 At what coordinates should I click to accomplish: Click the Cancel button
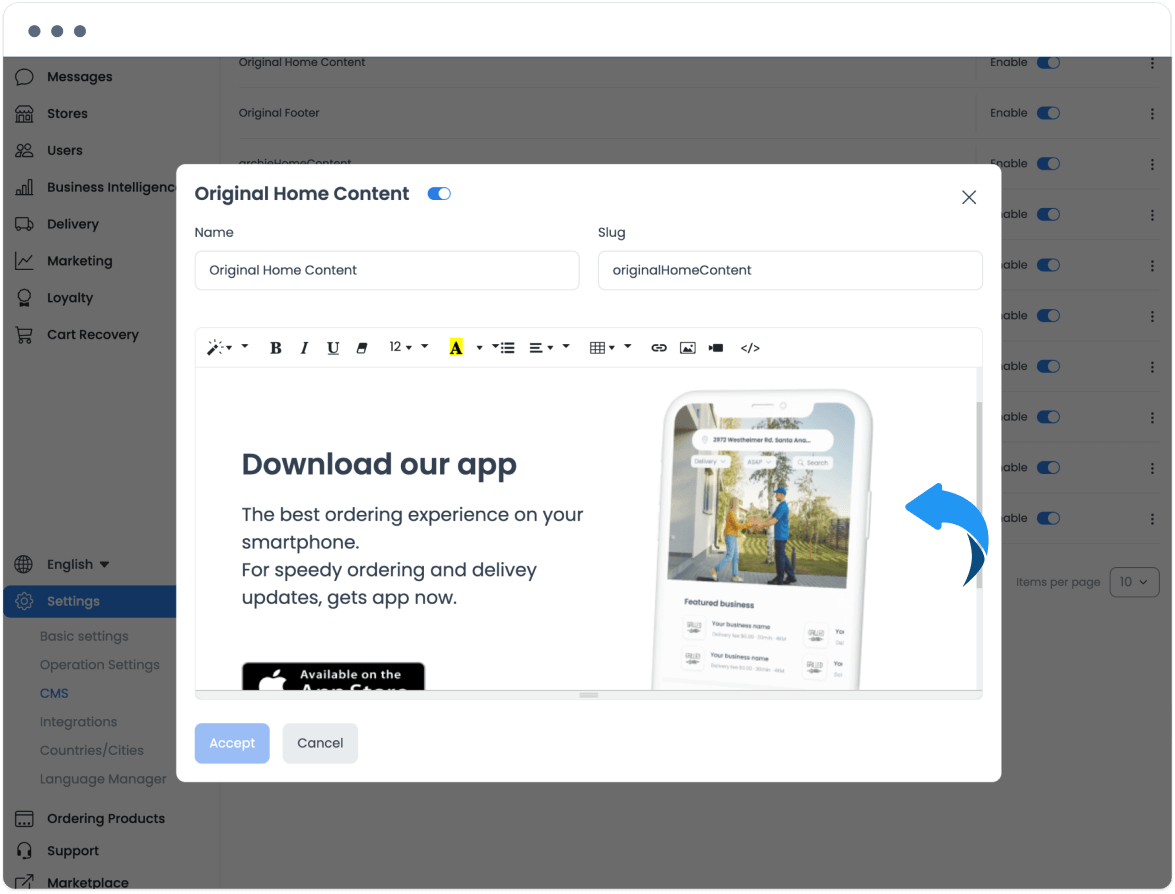[320, 743]
